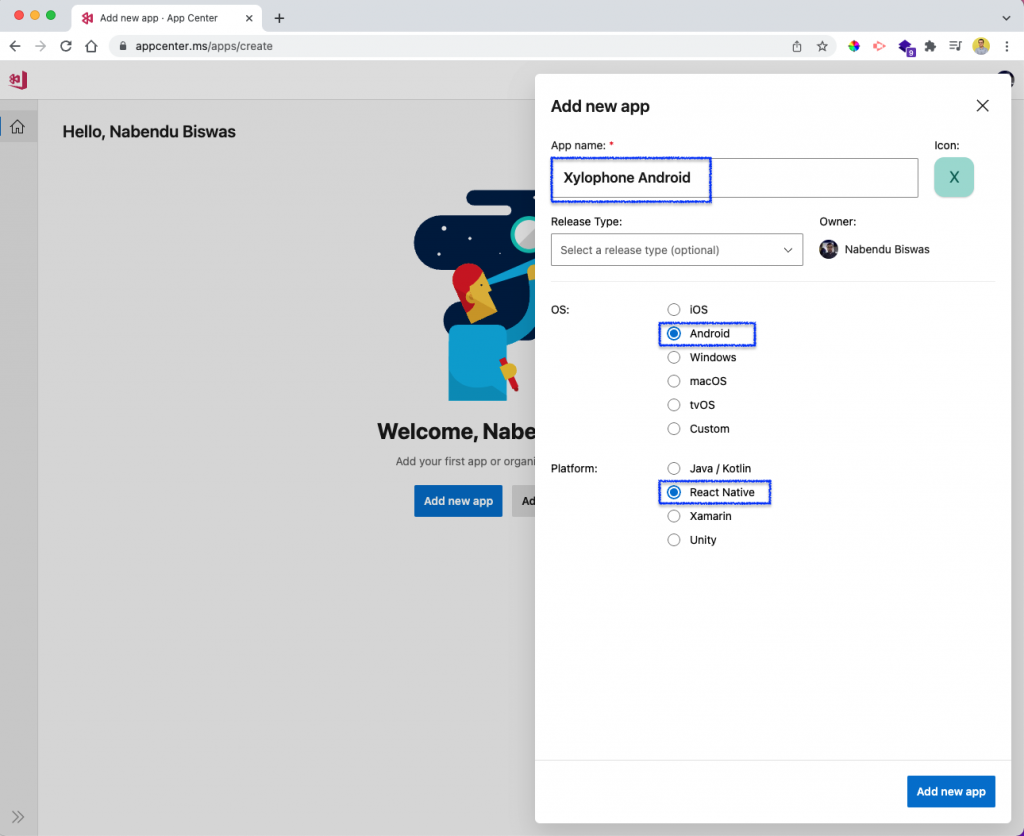Open Home in the sidebar

(18, 127)
